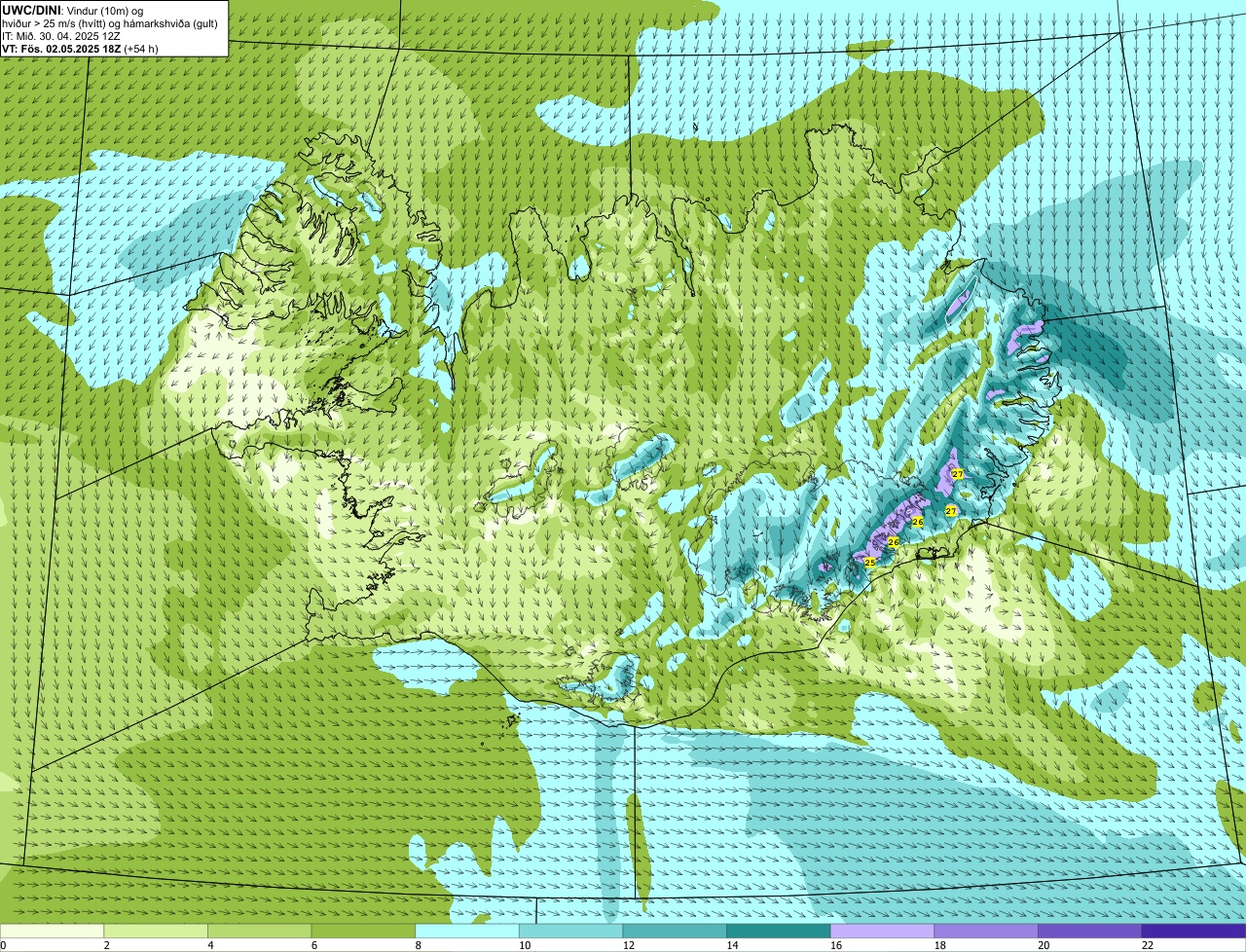1246x952 pixels.
Task: Pick the 12–14 m/s teal legend swatch
Action: click(x=675, y=931)
